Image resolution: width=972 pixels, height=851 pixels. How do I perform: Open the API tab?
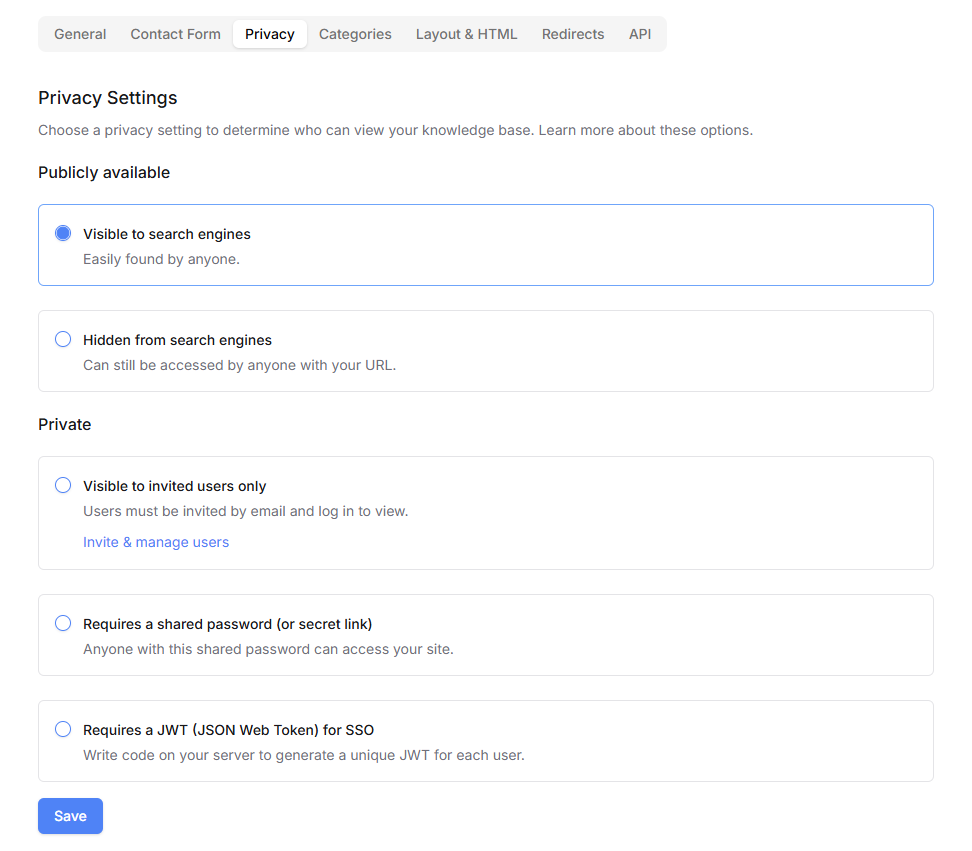pos(640,34)
